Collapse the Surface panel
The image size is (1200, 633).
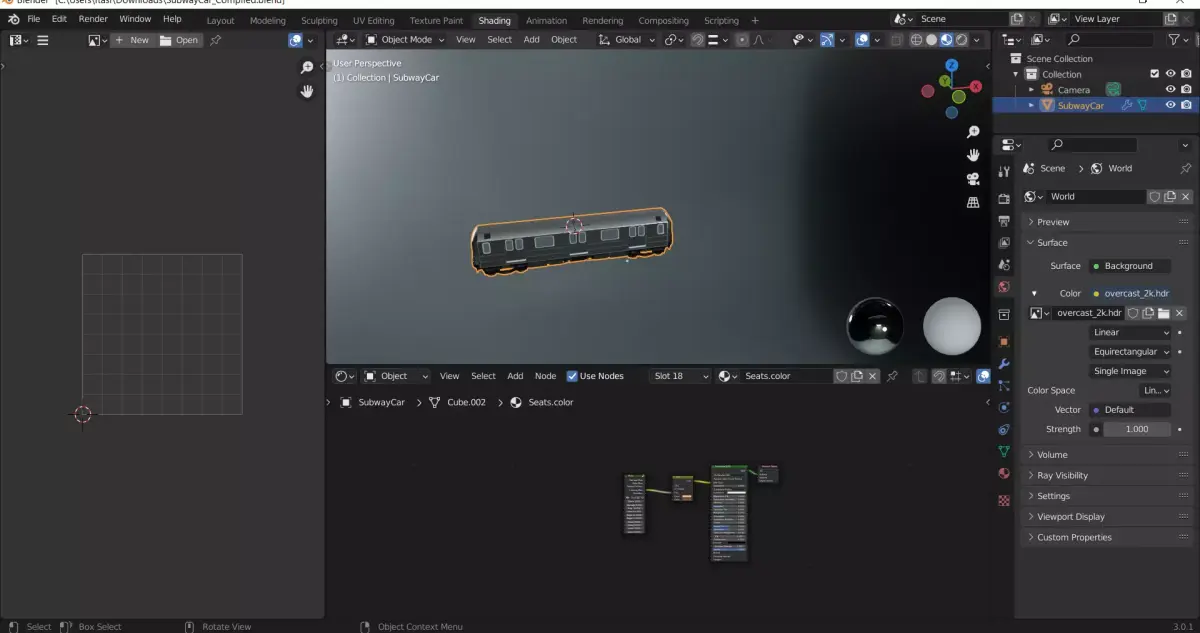(1105, 243)
